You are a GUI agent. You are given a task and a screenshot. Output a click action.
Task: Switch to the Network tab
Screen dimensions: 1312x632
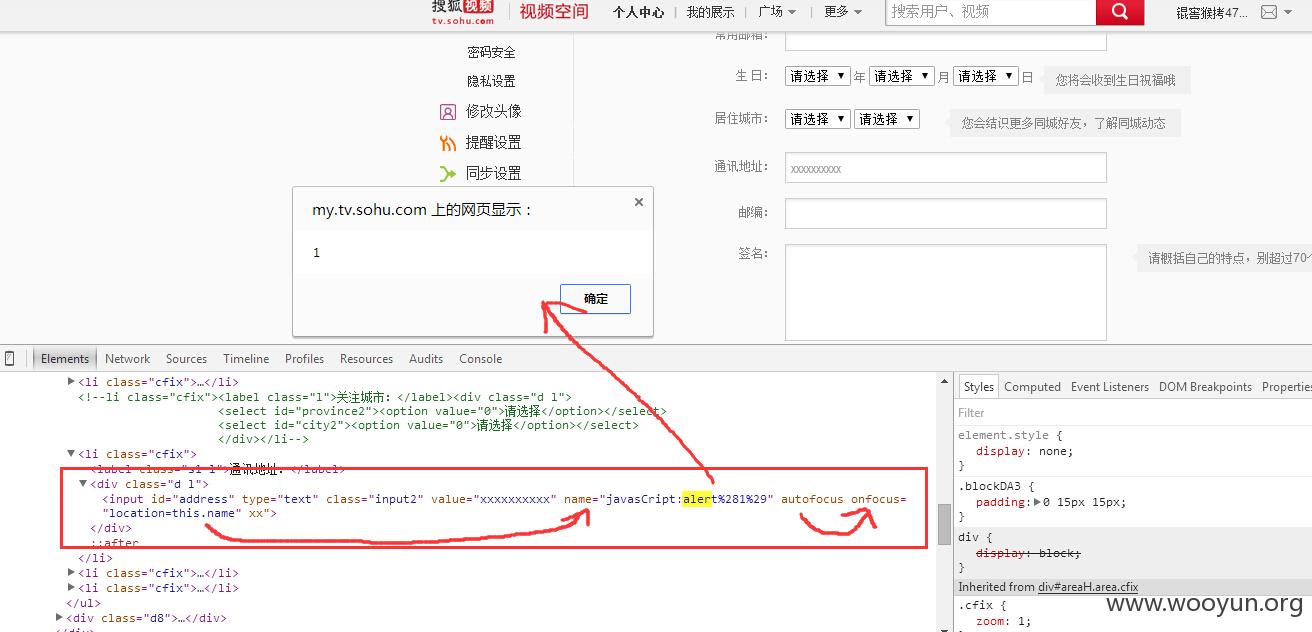click(x=127, y=359)
